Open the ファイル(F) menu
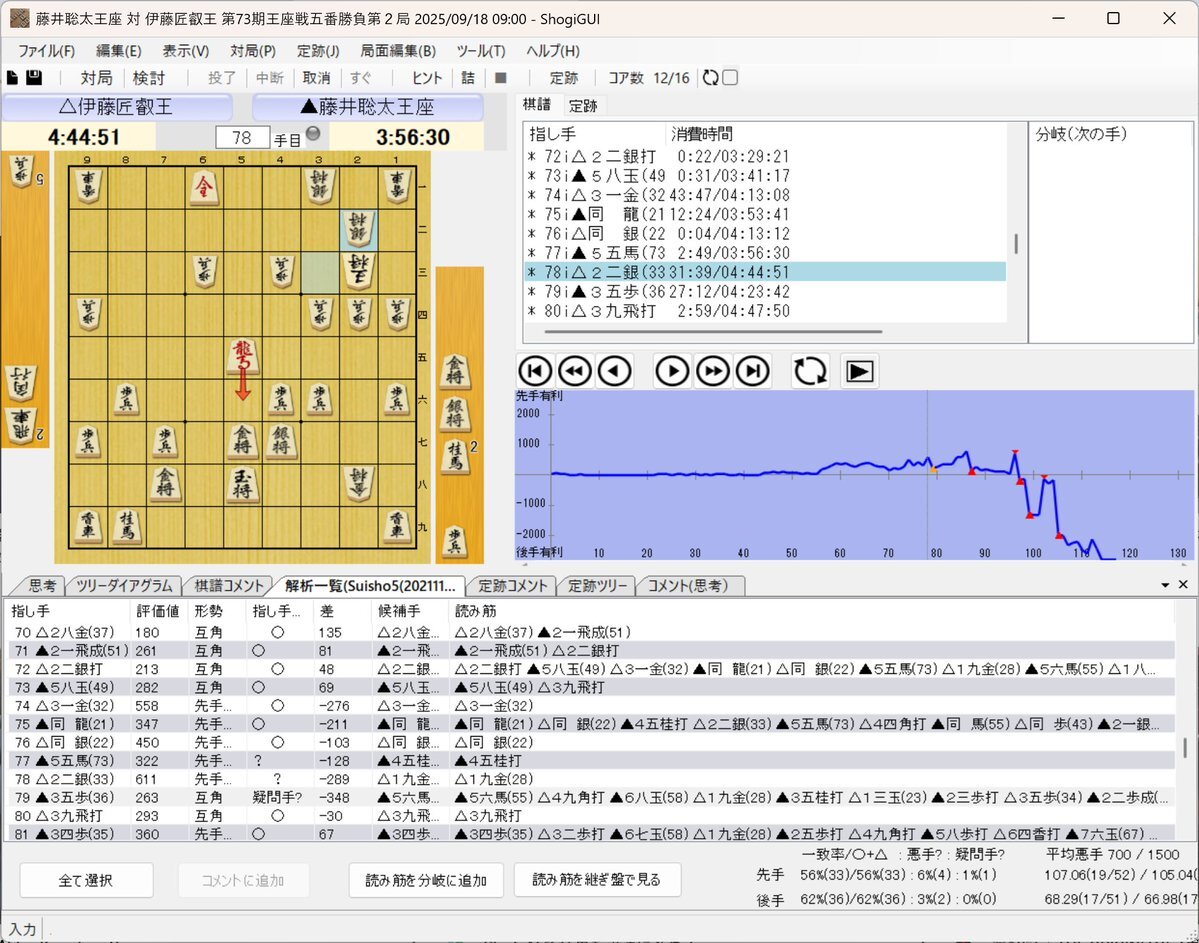The image size is (1199, 943). coord(47,51)
